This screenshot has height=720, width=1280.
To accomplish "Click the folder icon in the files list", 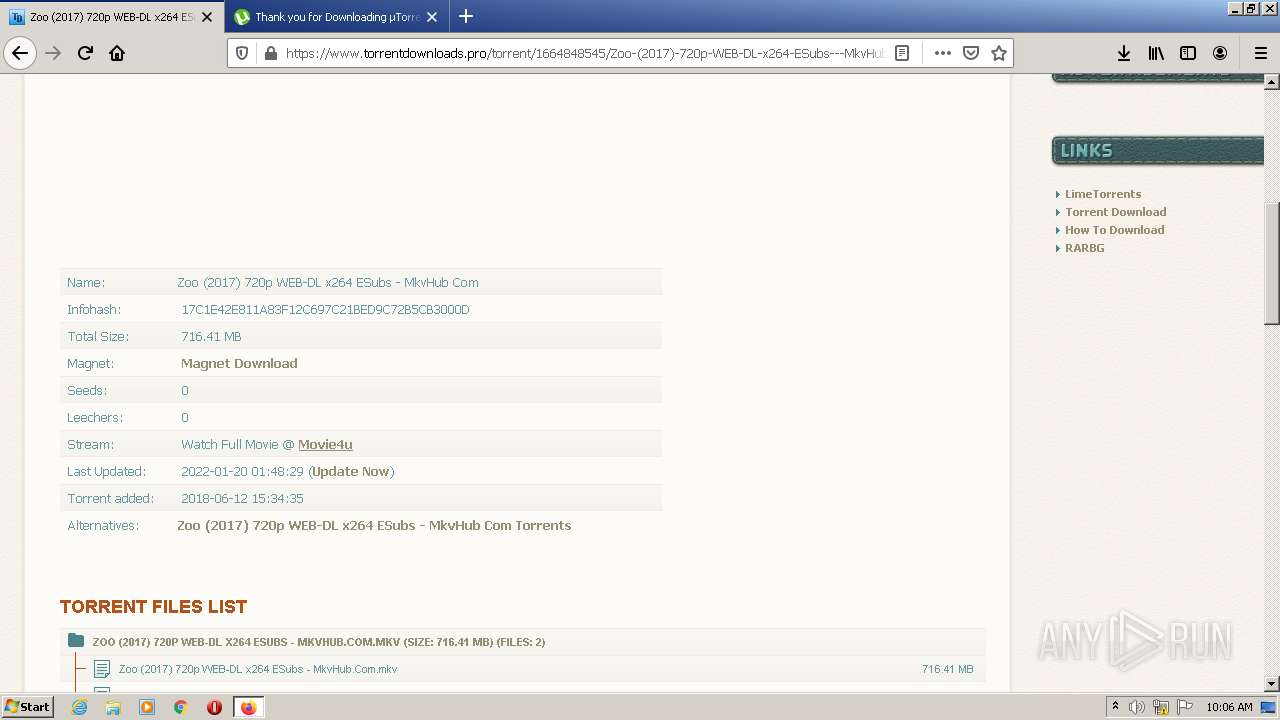I will pos(76,641).
